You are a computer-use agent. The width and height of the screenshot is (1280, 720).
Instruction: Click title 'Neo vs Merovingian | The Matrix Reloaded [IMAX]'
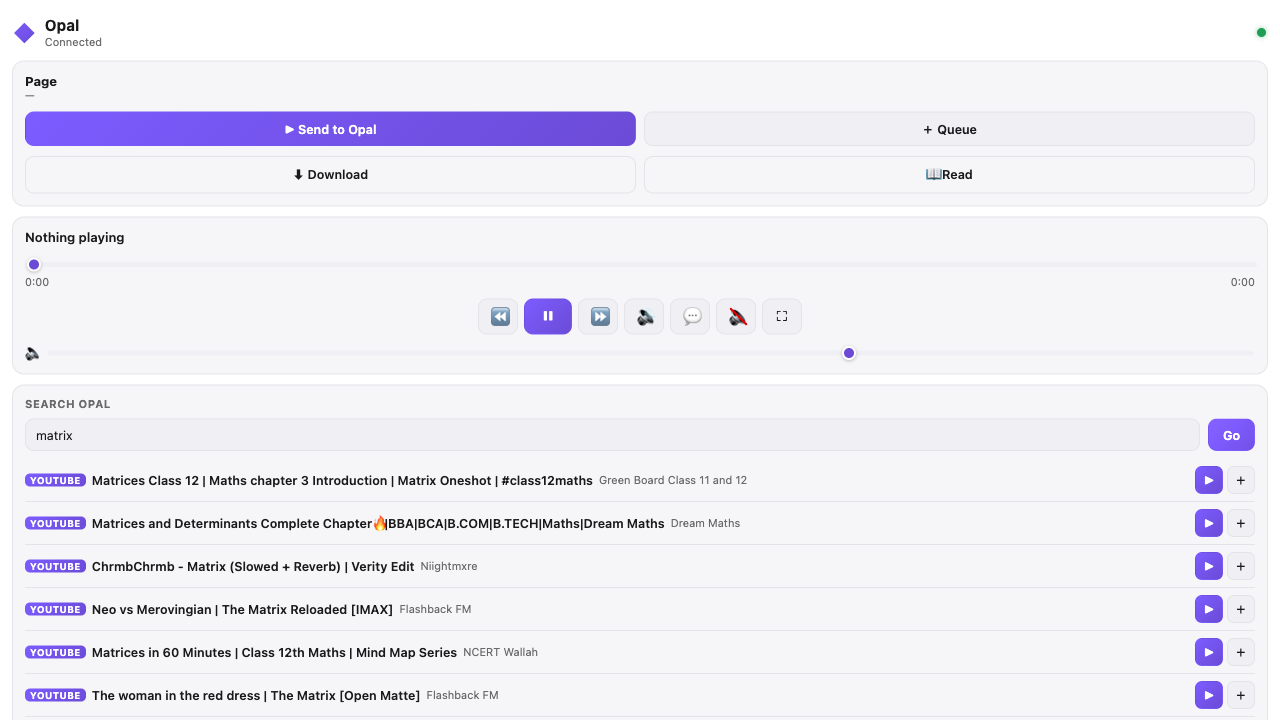click(x=242, y=610)
